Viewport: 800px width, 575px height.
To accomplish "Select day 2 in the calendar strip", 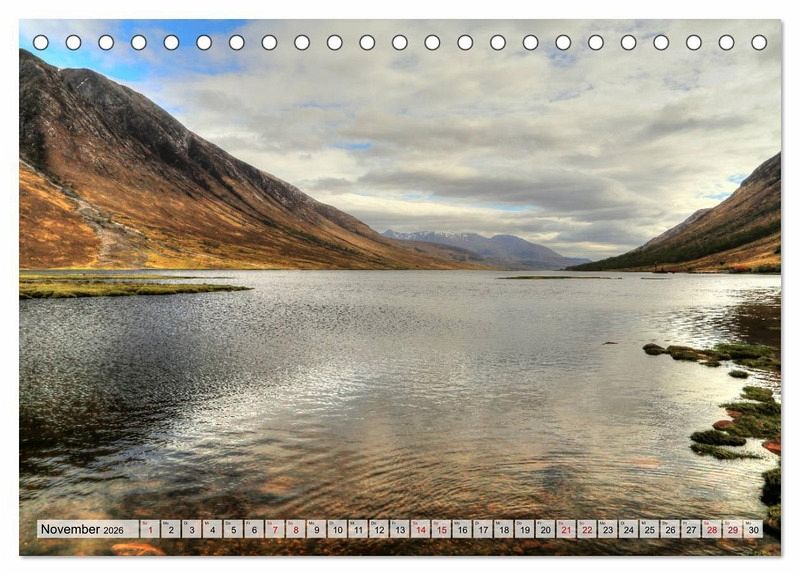I will coord(171,529).
